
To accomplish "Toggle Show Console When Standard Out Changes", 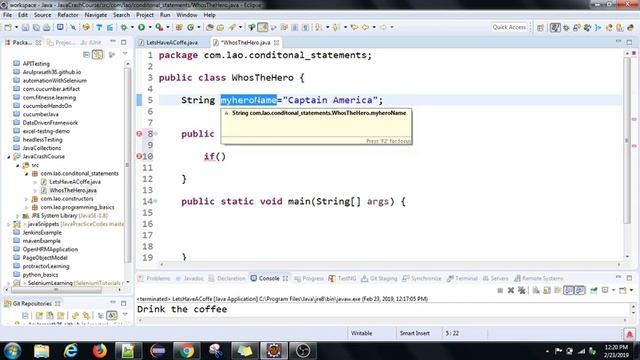I will (569, 290).
